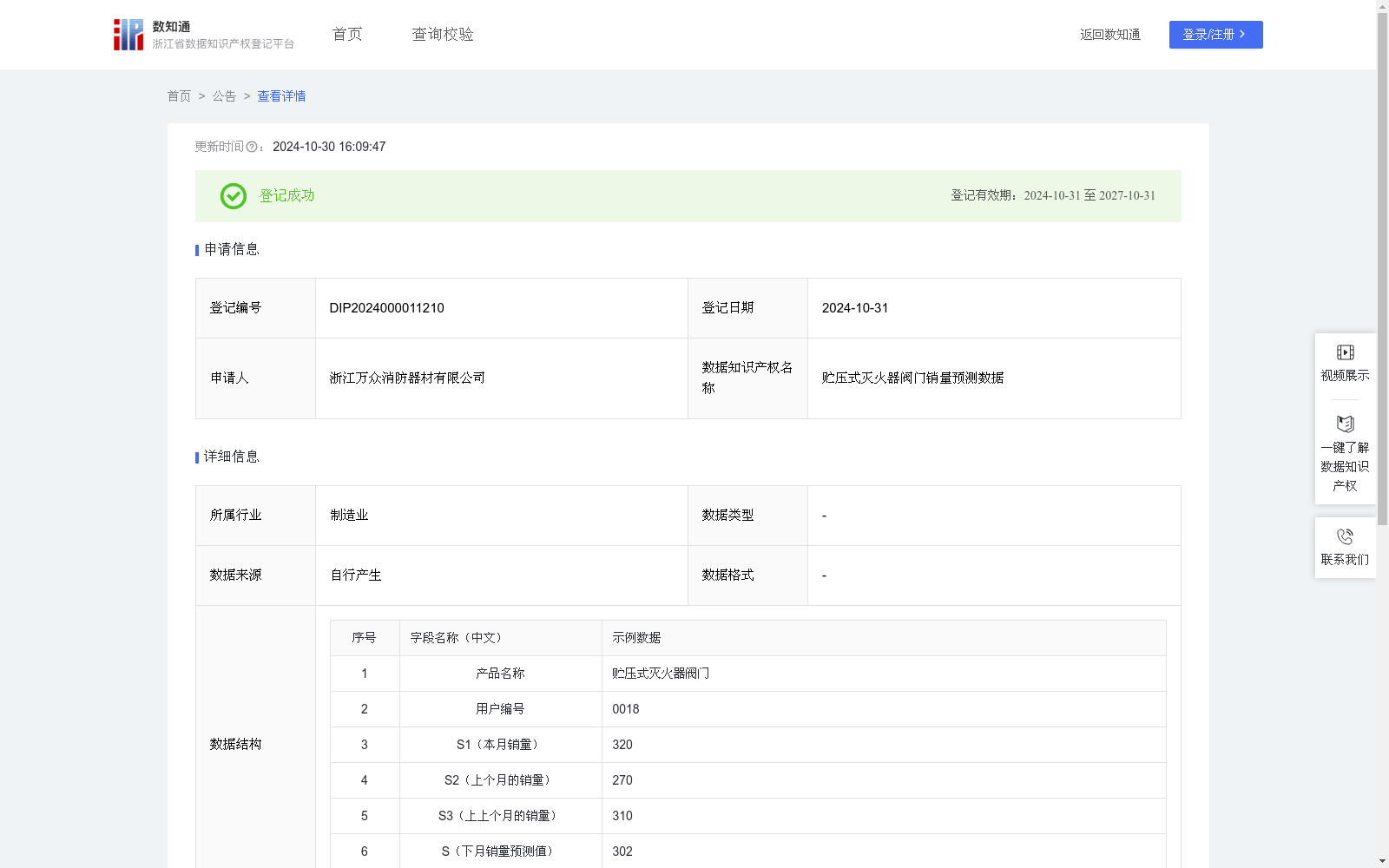Image resolution: width=1389 pixels, height=868 pixels.
Task: Click the S2（上个月的销量） field cell
Action: (501, 780)
